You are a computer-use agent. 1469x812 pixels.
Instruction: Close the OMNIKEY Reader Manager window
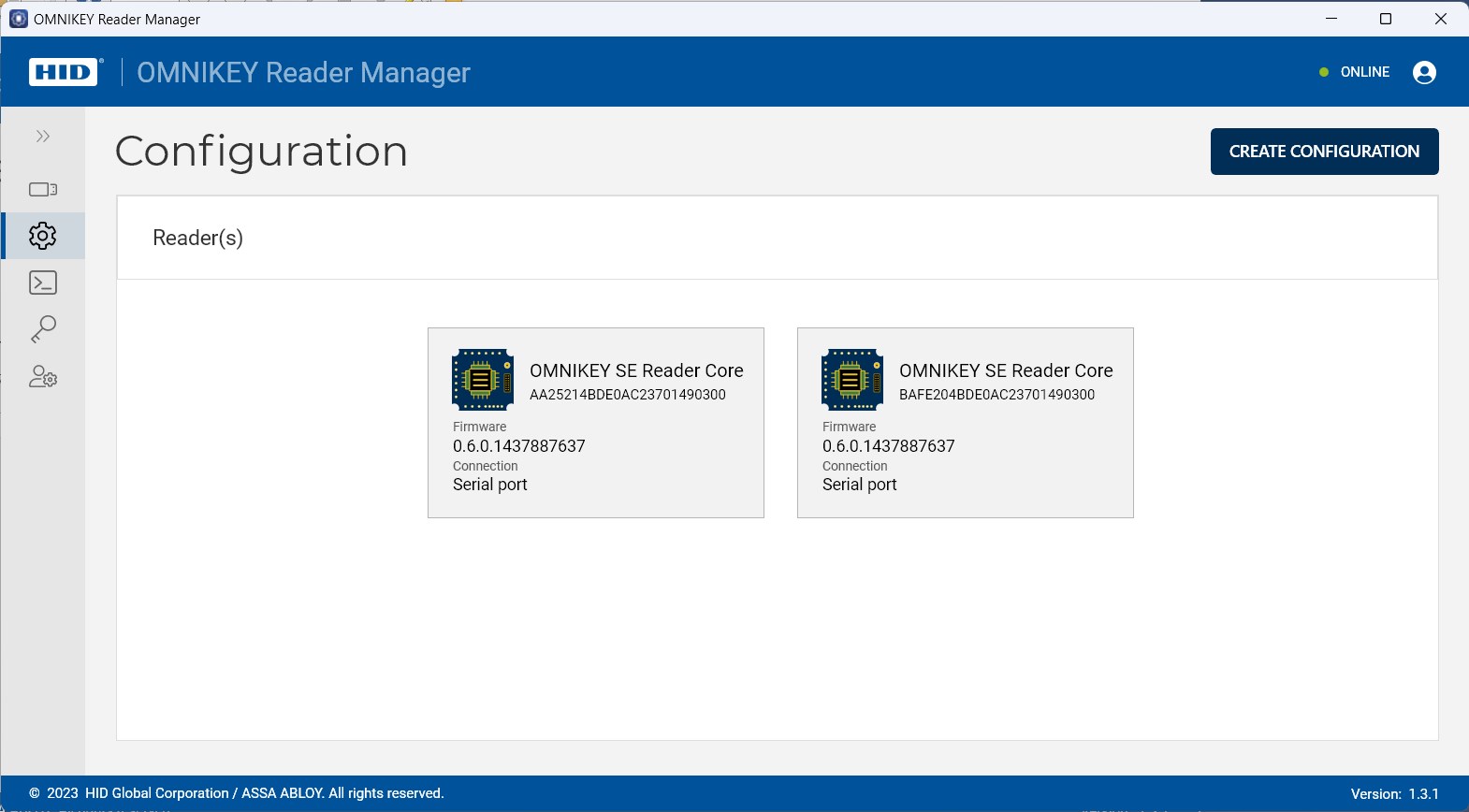click(x=1441, y=19)
